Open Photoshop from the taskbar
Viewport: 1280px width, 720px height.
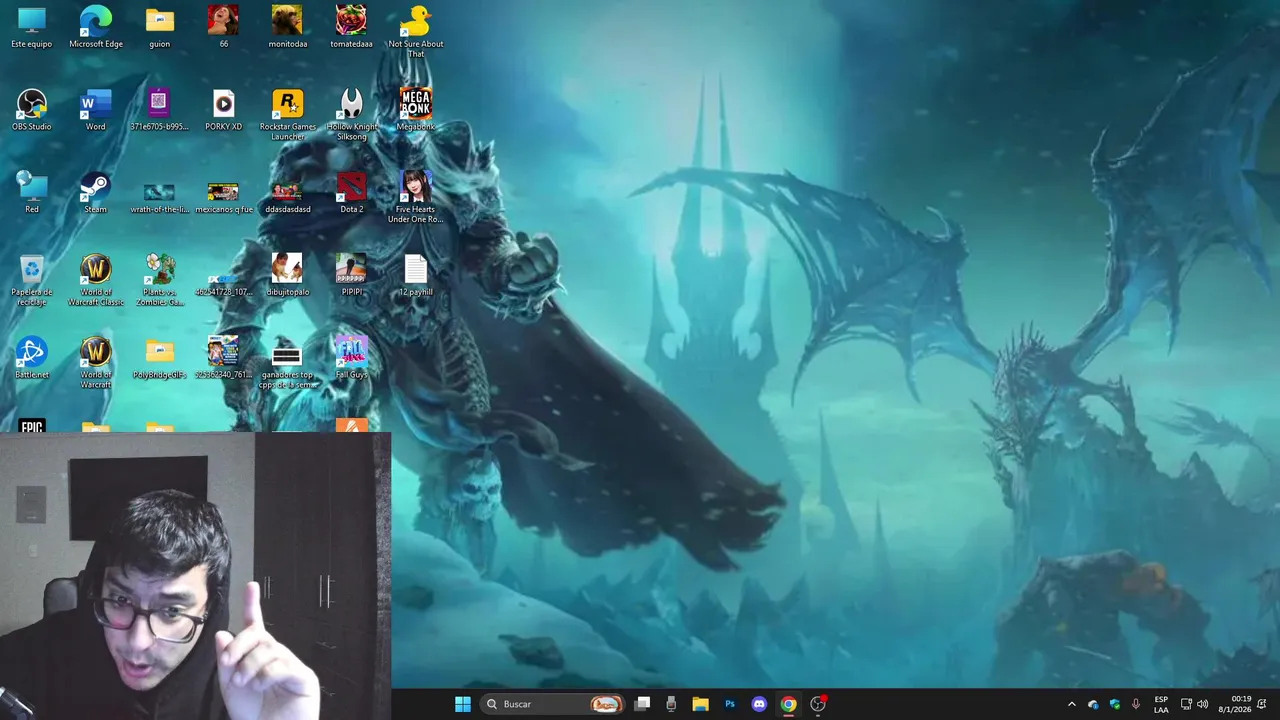click(x=730, y=704)
